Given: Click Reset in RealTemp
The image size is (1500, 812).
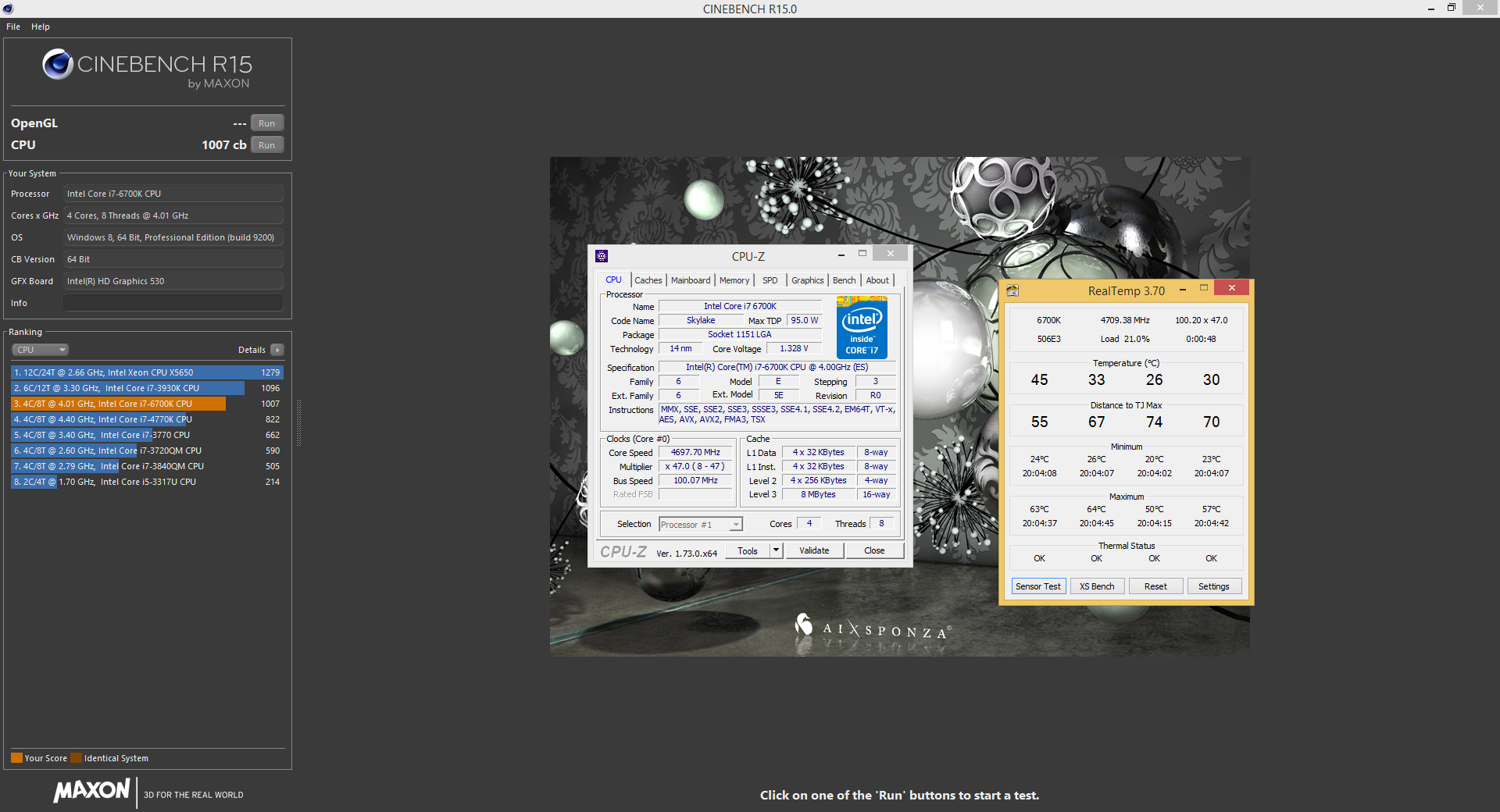Looking at the screenshot, I should 1155,586.
